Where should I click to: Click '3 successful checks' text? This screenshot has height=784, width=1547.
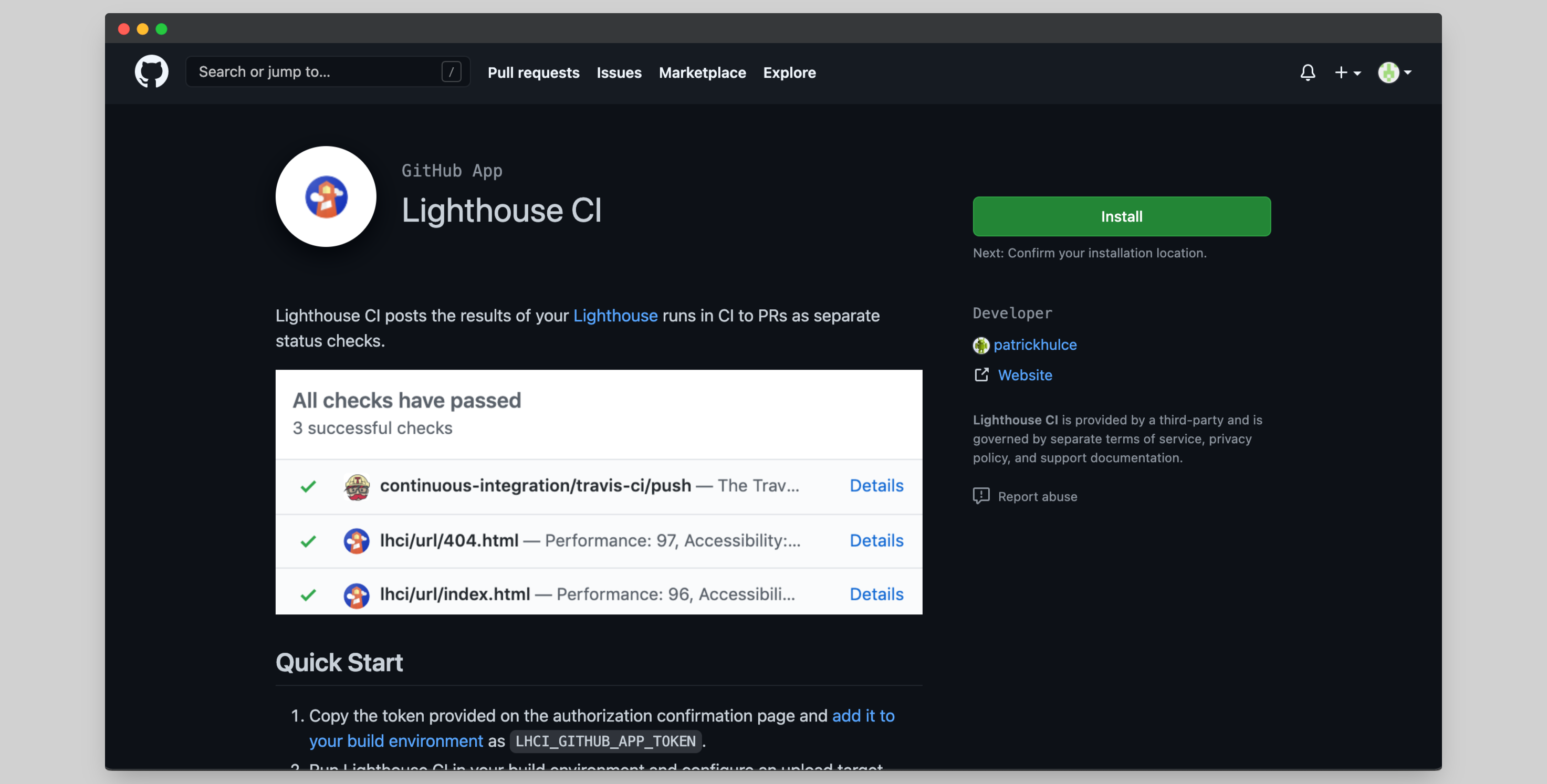pos(372,428)
